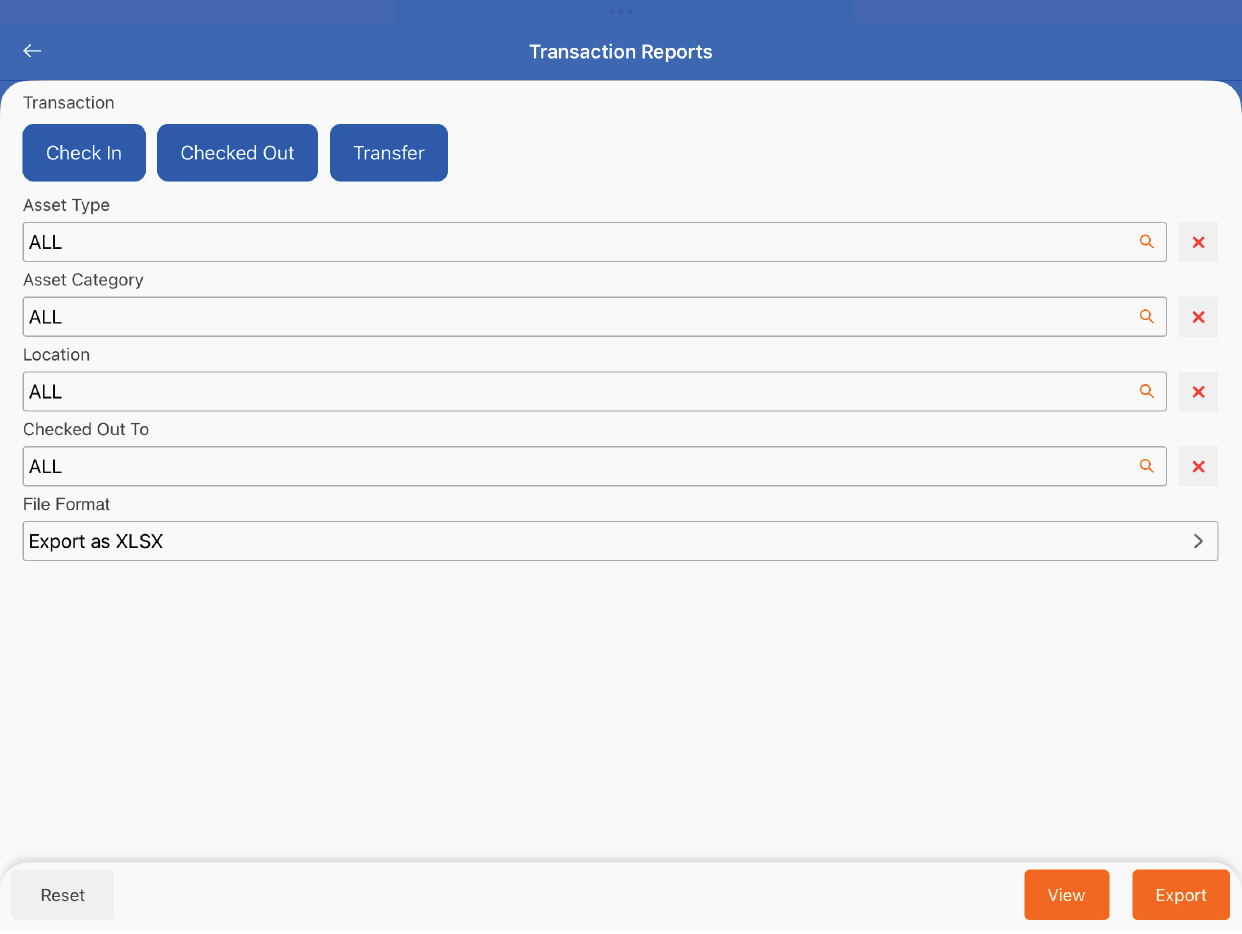Clear Checked Out To with red X
This screenshot has width=1242, height=934.
tap(1198, 466)
